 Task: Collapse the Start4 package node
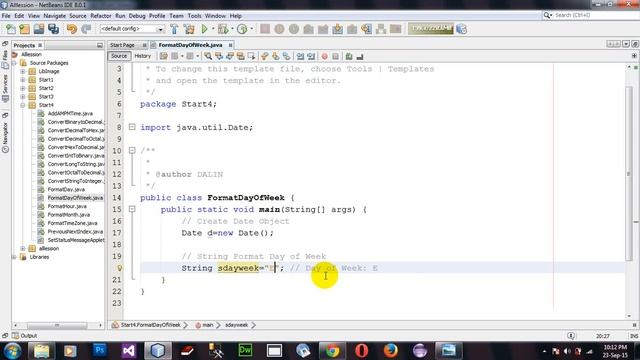[x=23, y=105]
